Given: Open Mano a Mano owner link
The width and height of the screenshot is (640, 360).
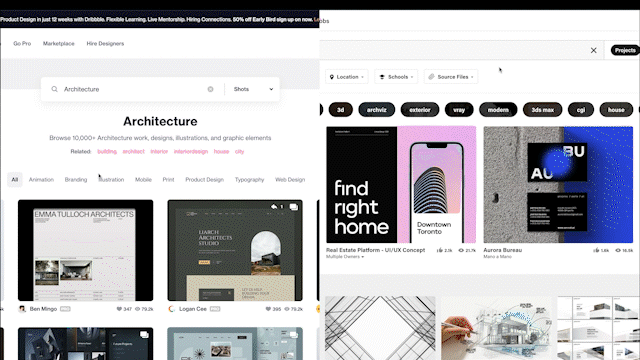Looking at the screenshot, I should (497, 256).
